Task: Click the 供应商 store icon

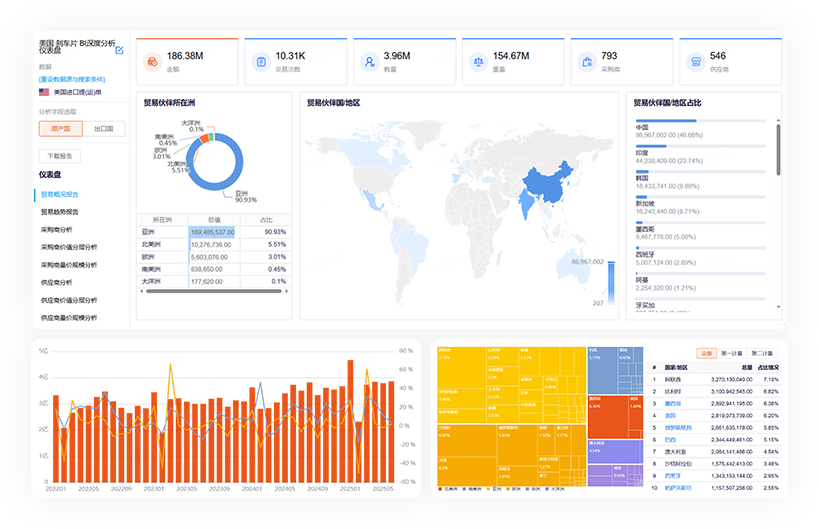Action: (695, 62)
